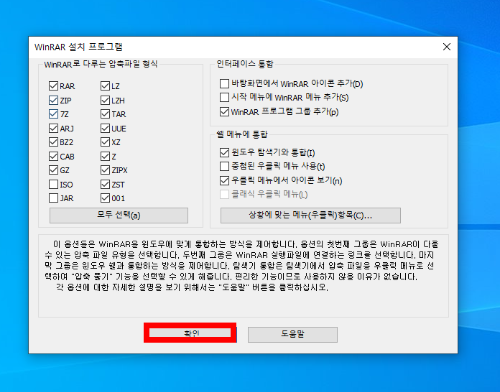Uncheck the XZ format checkbox

pyautogui.click(x=105, y=142)
